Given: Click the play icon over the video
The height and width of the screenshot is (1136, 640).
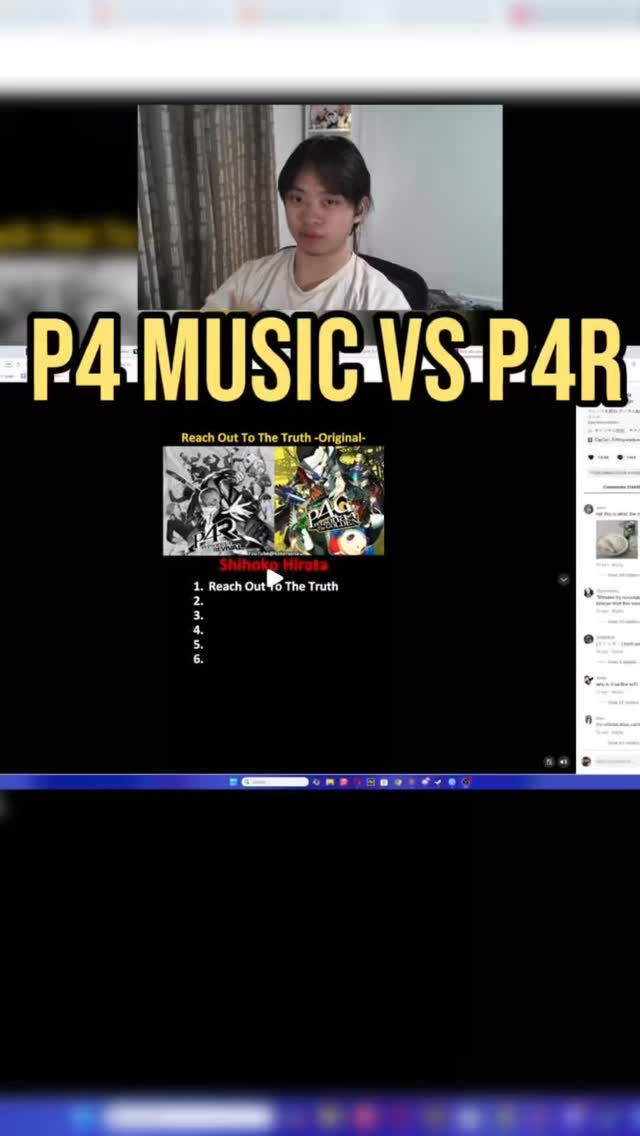Looking at the screenshot, I should 274,577.
